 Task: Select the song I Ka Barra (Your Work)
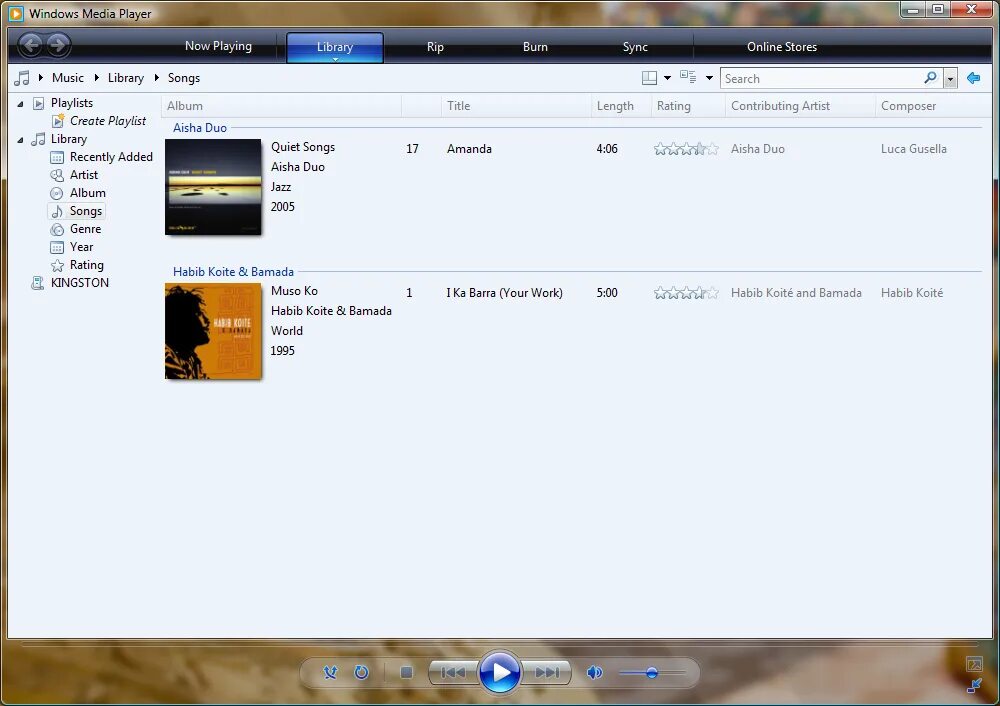point(504,293)
